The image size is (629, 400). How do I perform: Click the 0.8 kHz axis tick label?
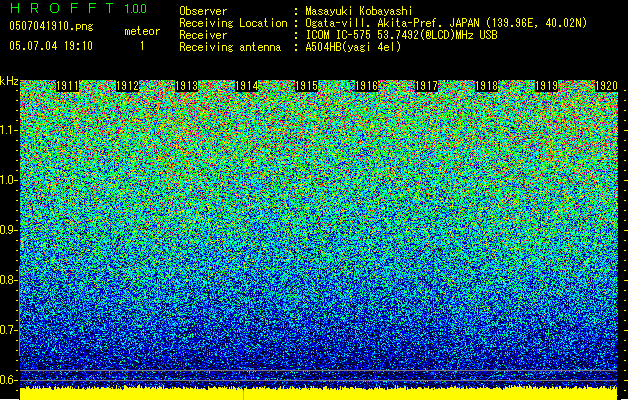9,280
